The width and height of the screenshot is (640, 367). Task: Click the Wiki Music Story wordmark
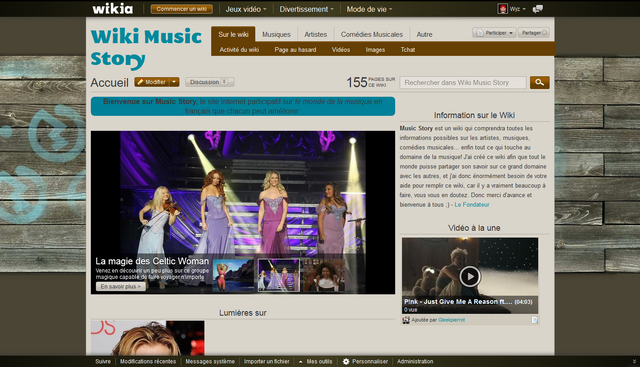(x=146, y=48)
